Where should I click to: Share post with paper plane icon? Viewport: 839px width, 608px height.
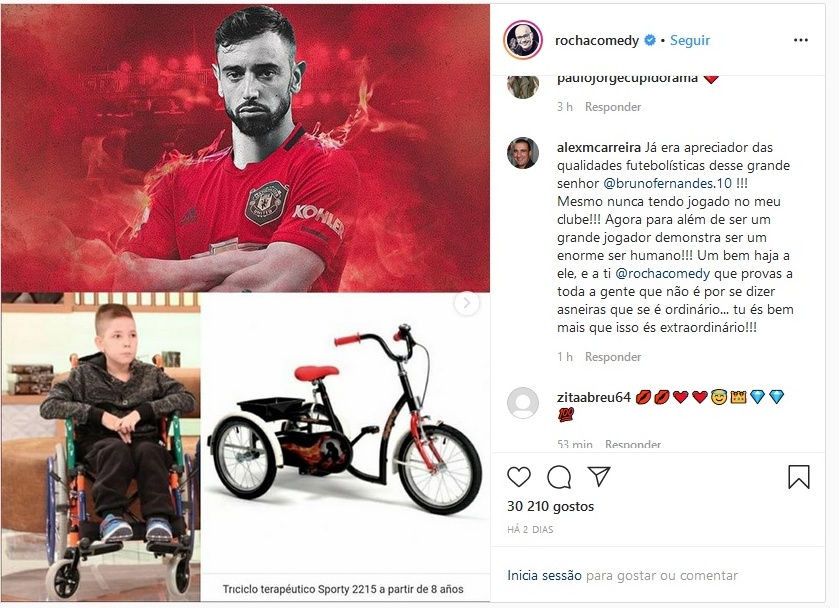coord(599,476)
